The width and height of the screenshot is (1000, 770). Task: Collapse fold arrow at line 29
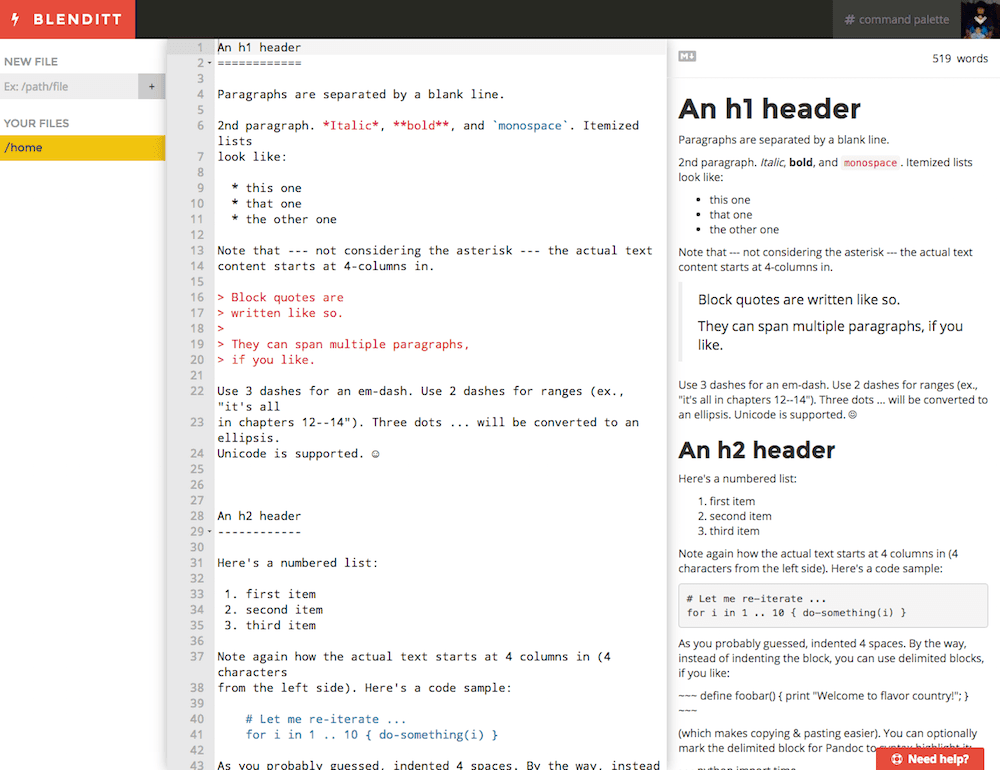[209, 531]
